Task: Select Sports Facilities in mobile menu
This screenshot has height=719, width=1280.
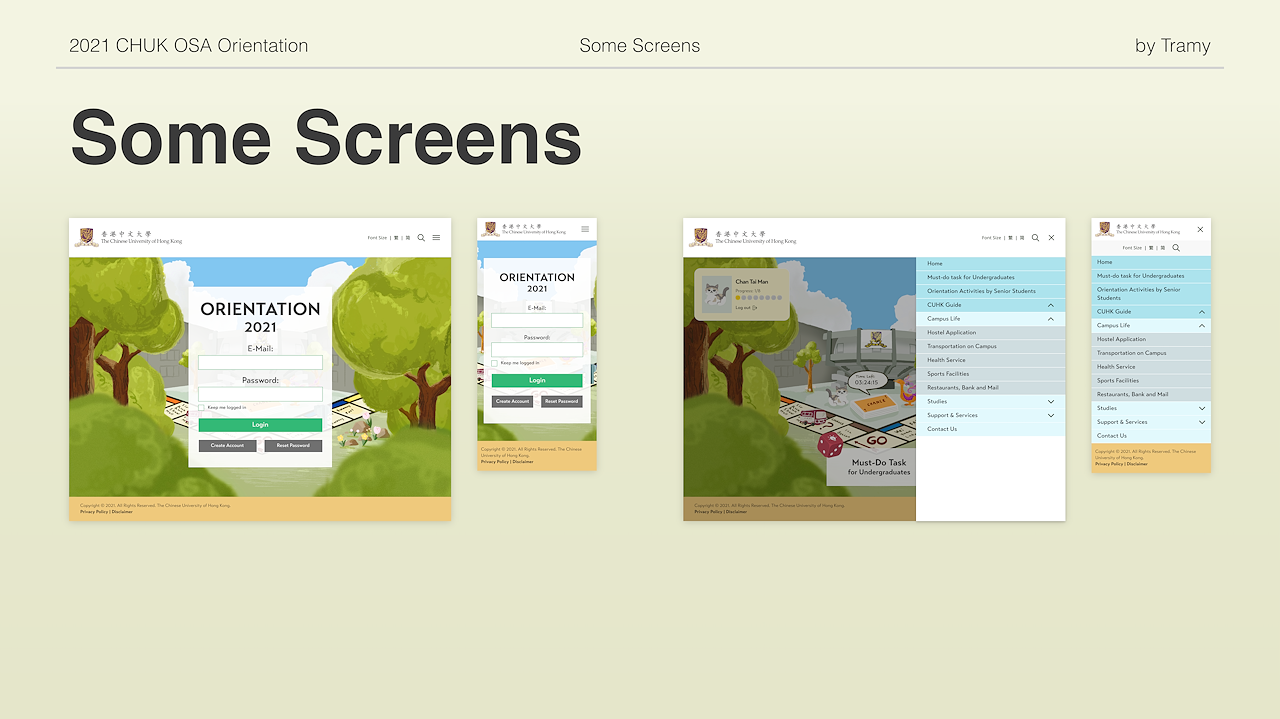Action: click(1151, 380)
